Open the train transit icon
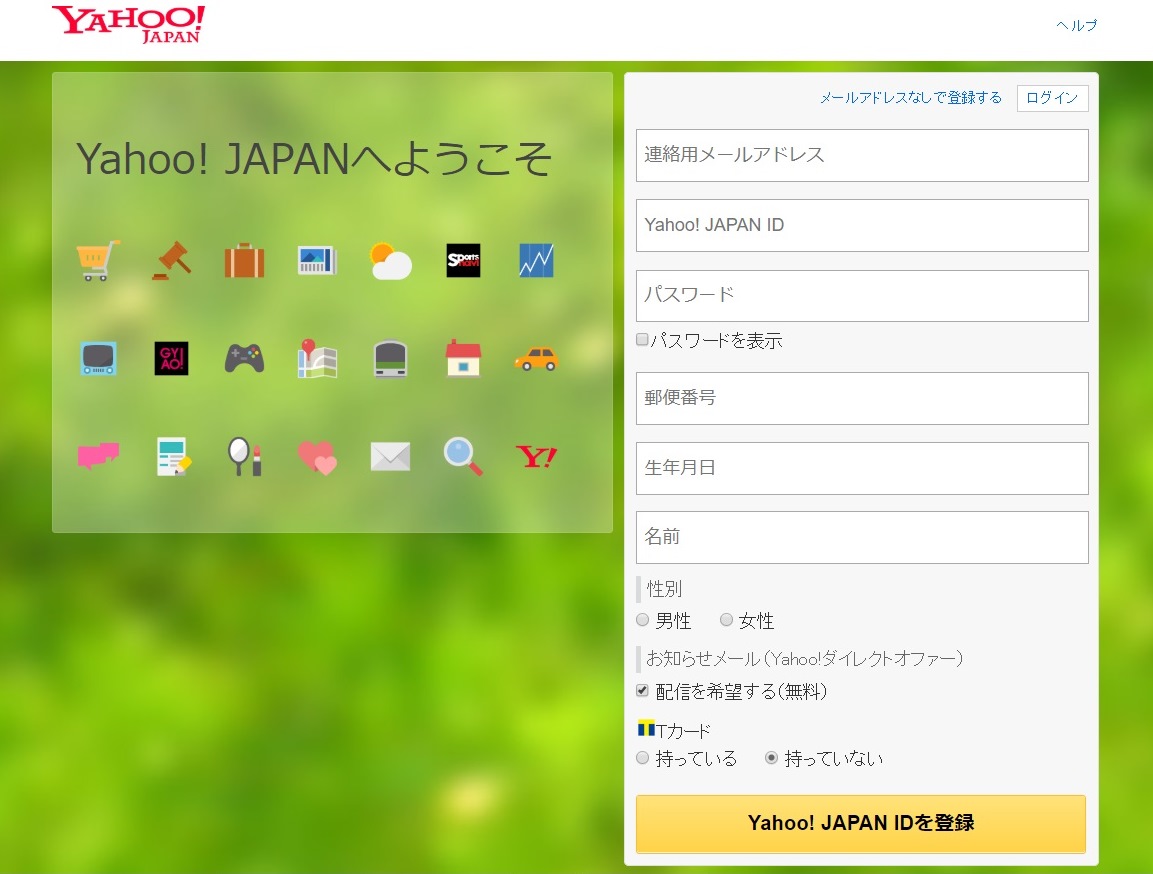The image size is (1153, 874). pos(390,359)
